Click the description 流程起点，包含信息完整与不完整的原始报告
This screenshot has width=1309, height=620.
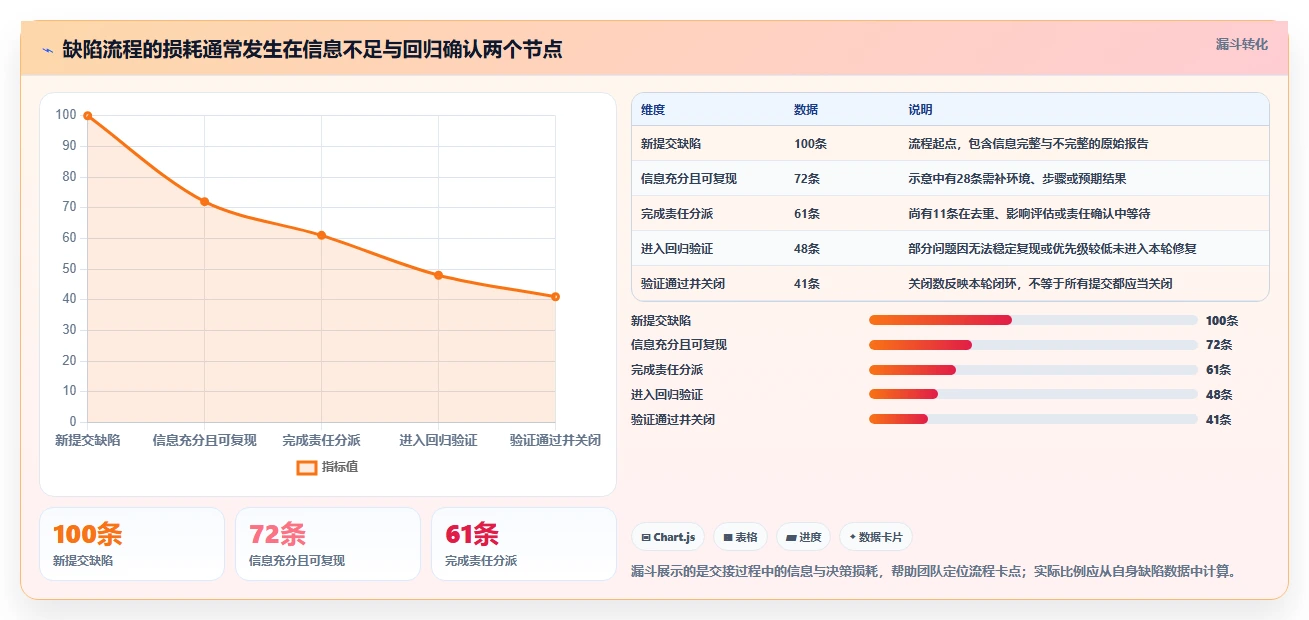coord(1028,143)
